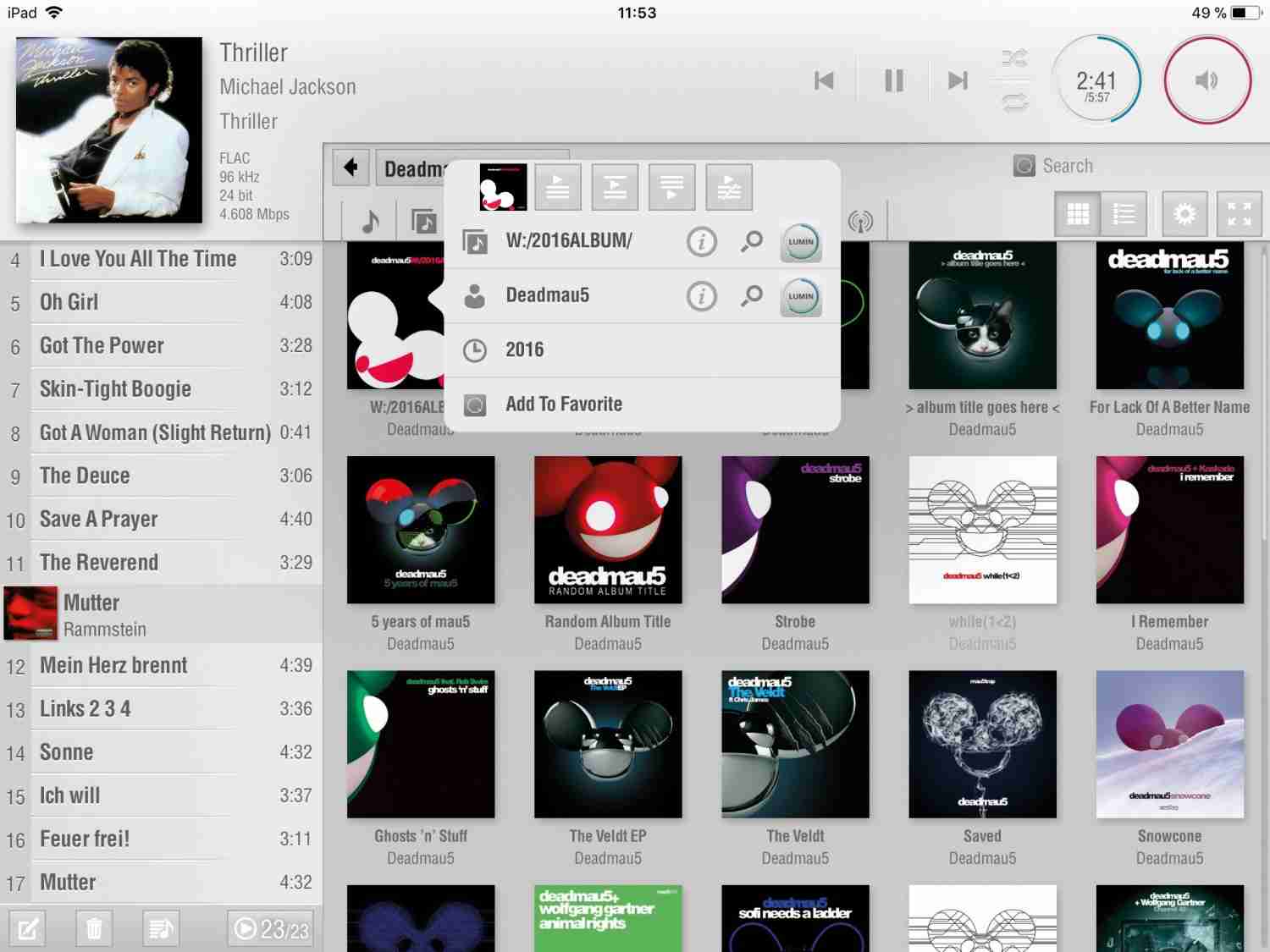Skip to the next track
The height and width of the screenshot is (952, 1270).
coord(958,80)
